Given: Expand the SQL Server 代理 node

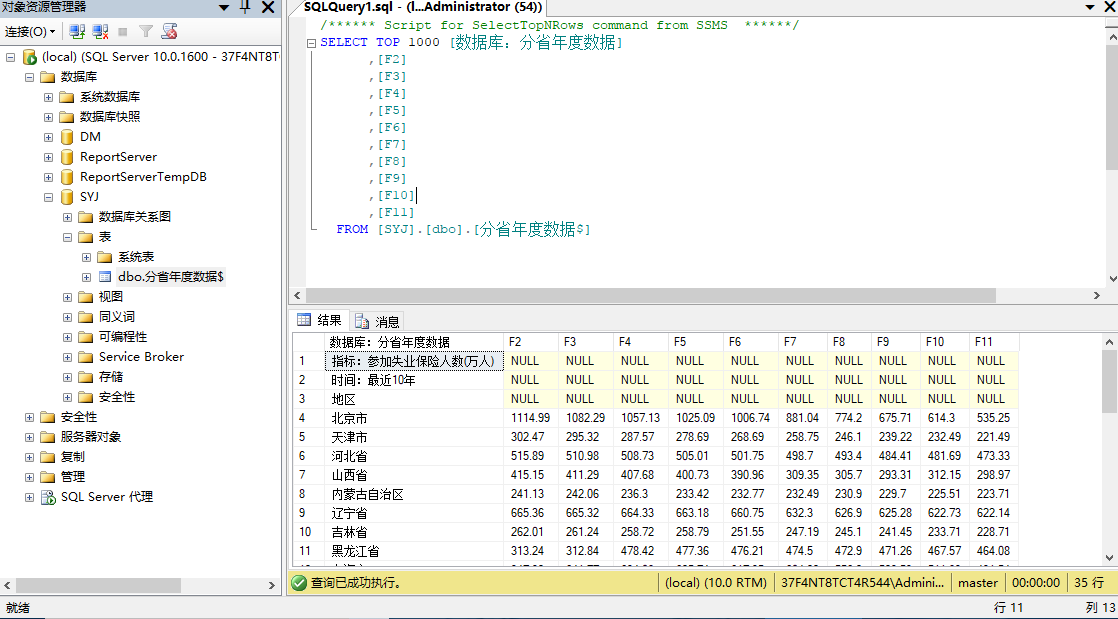Looking at the screenshot, I should click(x=29, y=497).
